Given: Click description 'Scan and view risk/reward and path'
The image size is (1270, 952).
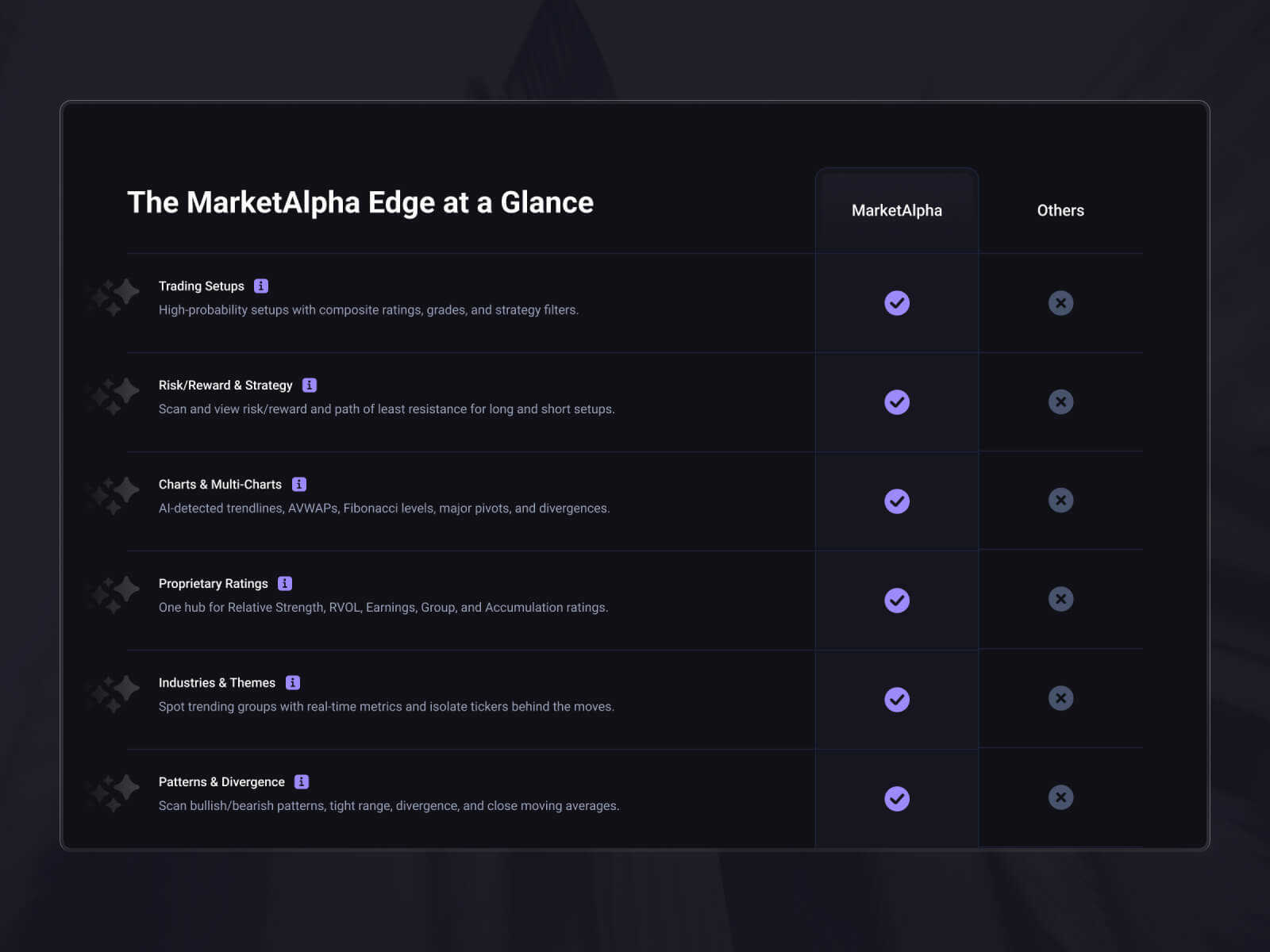Looking at the screenshot, I should point(387,409).
